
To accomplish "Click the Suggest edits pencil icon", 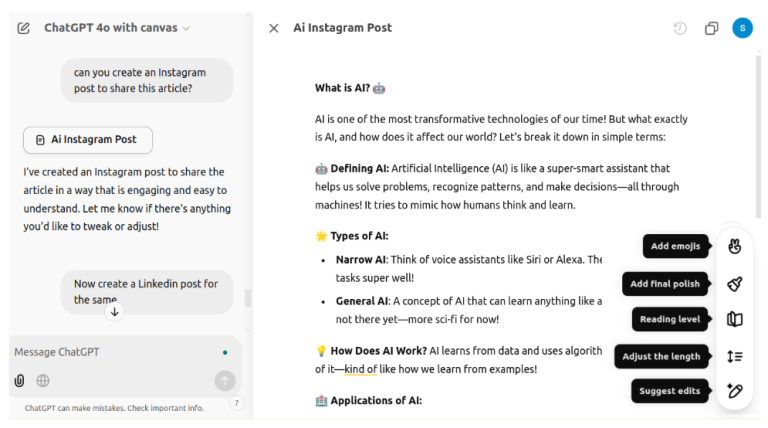I will pos(735,391).
